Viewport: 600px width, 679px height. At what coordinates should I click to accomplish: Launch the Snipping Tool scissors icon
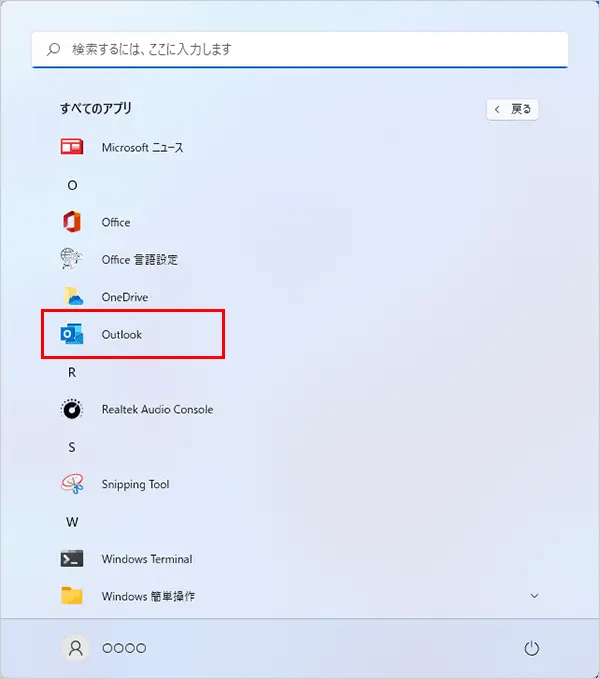click(x=72, y=484)
